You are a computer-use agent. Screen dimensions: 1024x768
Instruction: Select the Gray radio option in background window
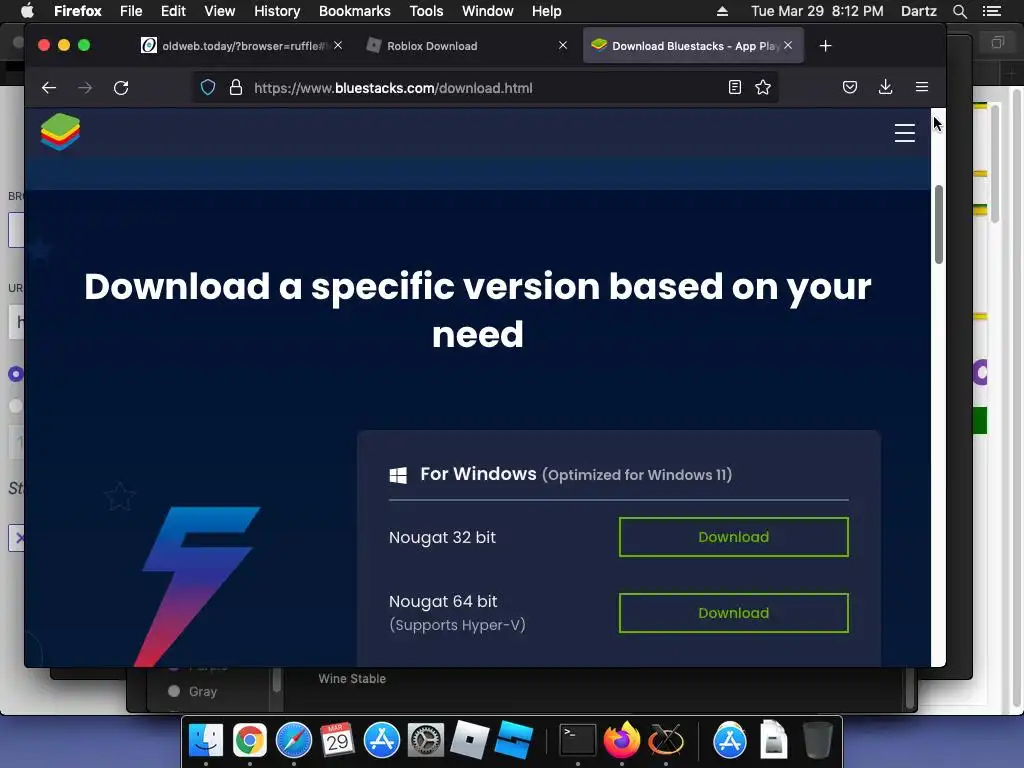[174, 691]
